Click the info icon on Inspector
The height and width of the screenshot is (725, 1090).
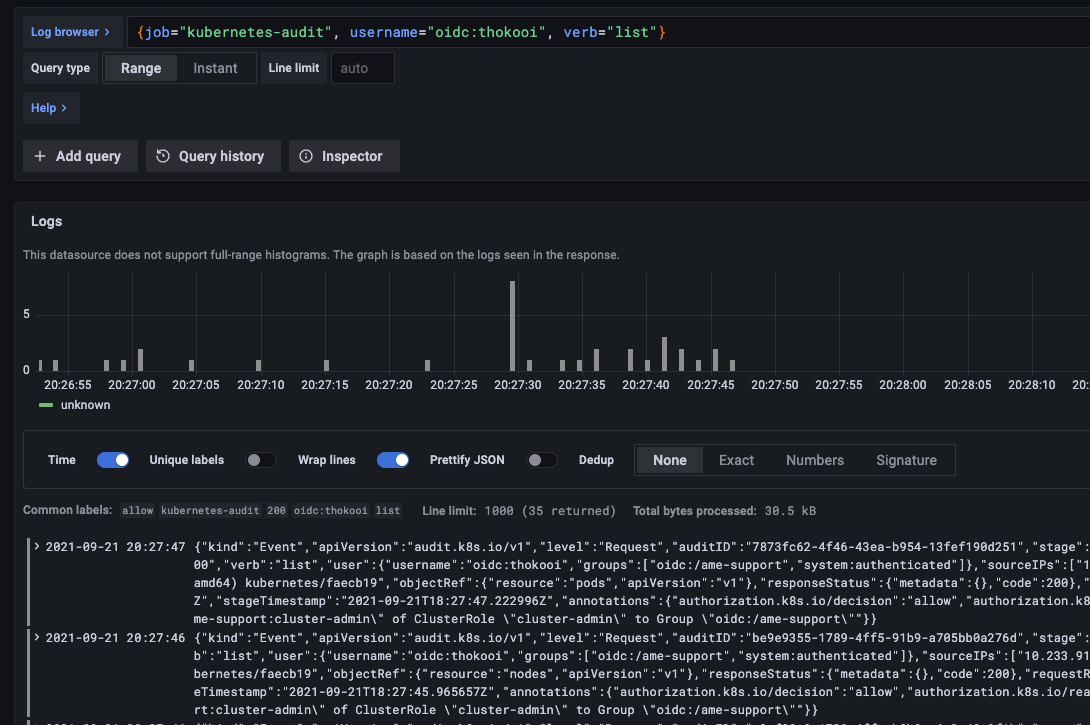point(306,156)
